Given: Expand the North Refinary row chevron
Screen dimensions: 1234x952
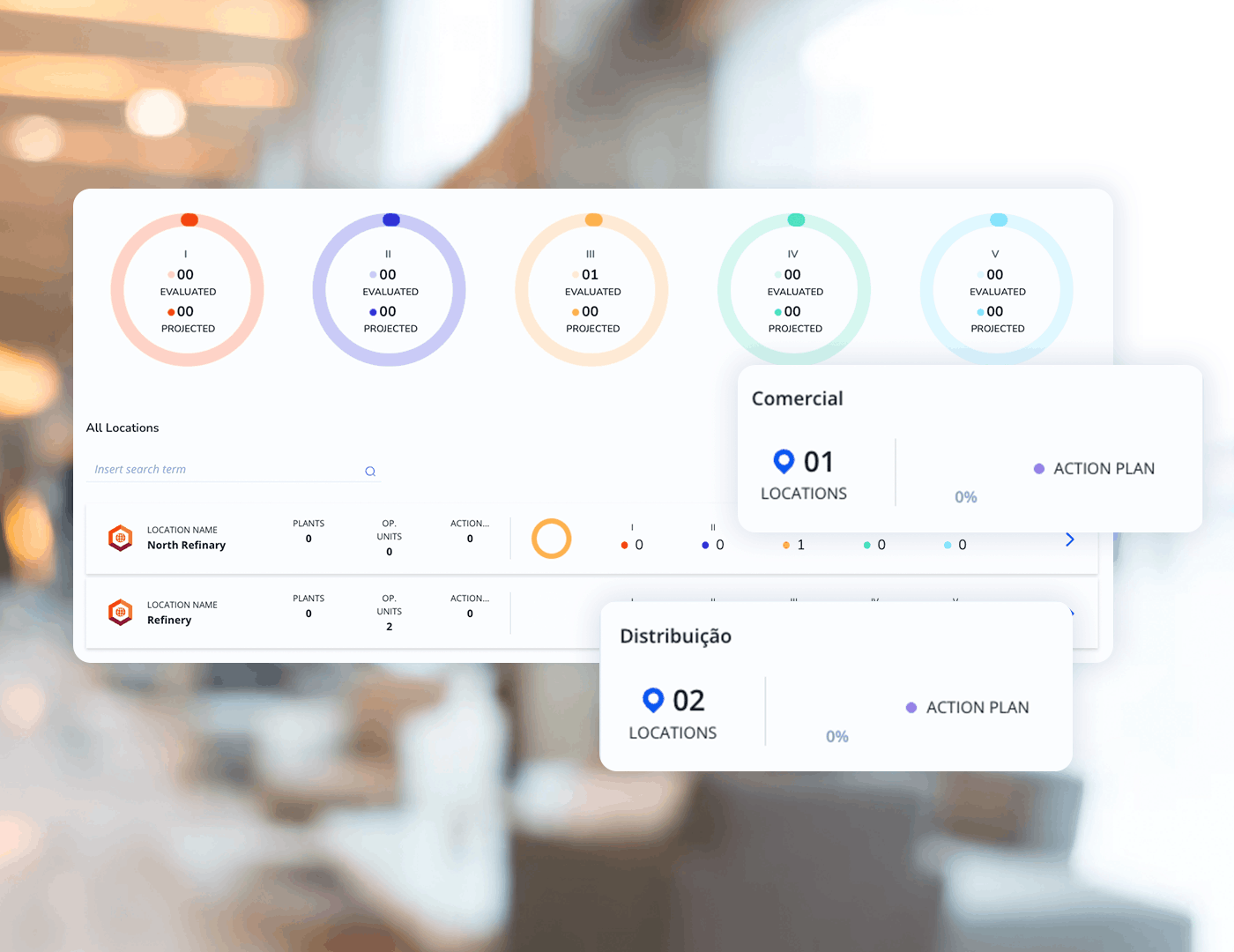Looking at the screenshot, I should pos(1069,539).
